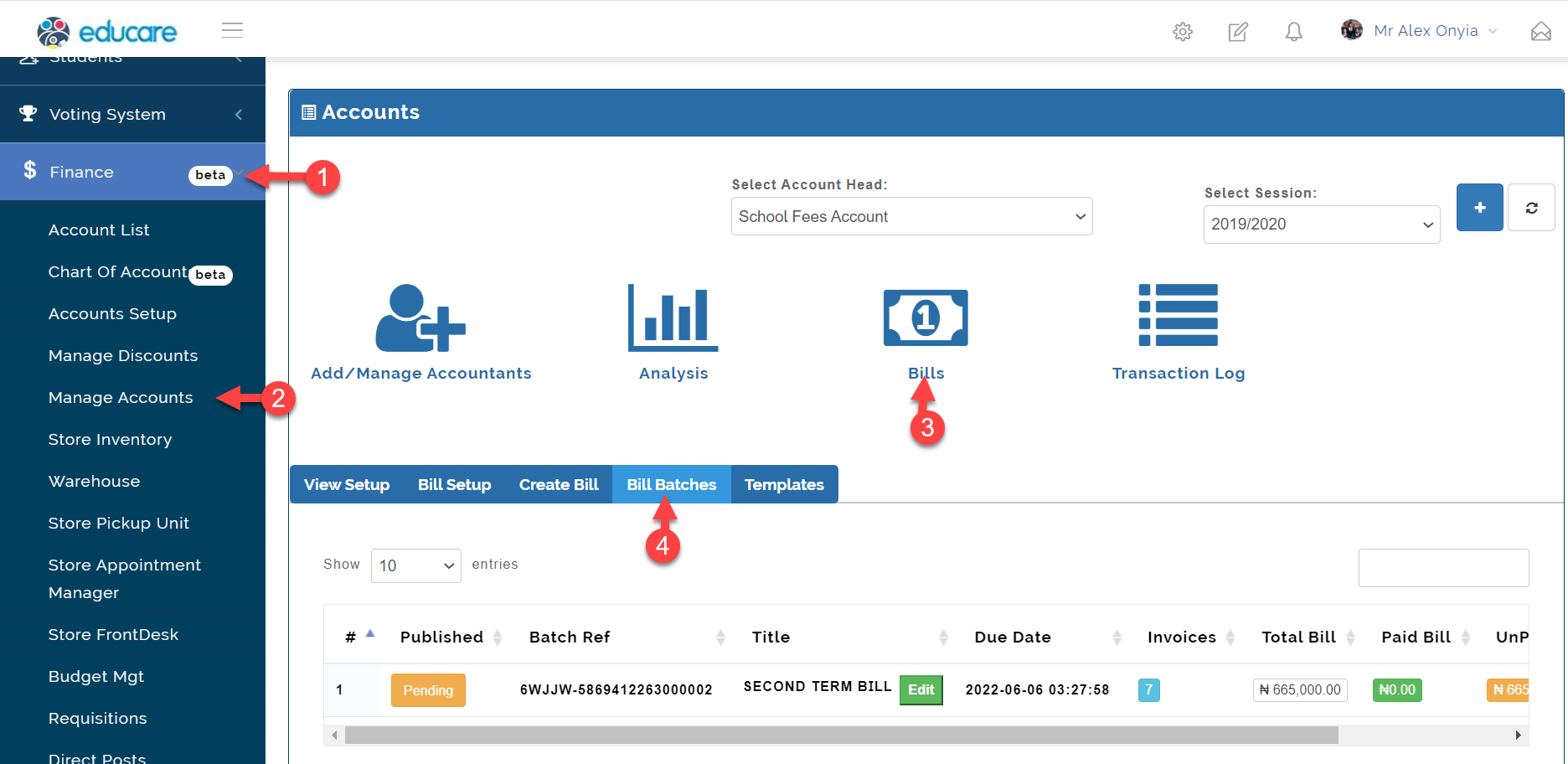Viewport: 1568px width, 764px height.
Task: Open the notifications bell
Action: [1294, 32]
